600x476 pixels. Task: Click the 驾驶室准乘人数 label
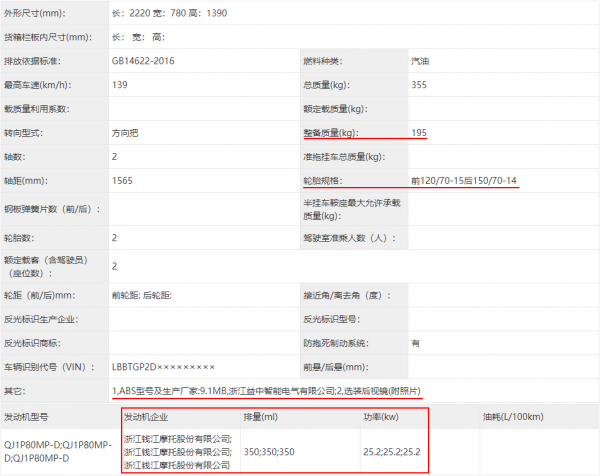[349, 238]
